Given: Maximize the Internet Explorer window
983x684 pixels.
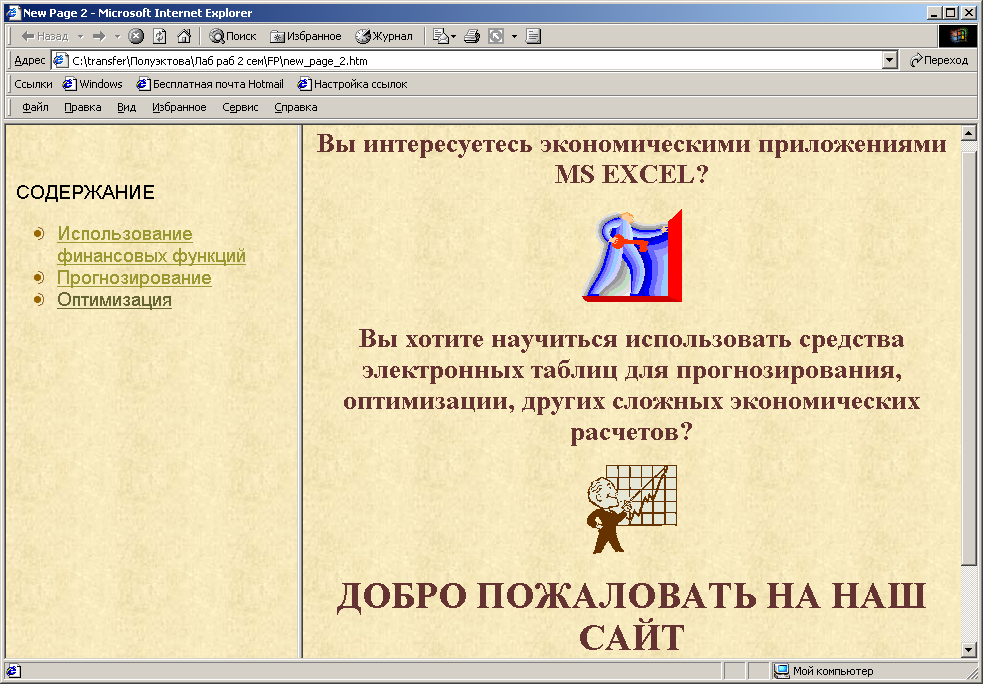Looking at the screenshot, I should (x=951, y=13).
